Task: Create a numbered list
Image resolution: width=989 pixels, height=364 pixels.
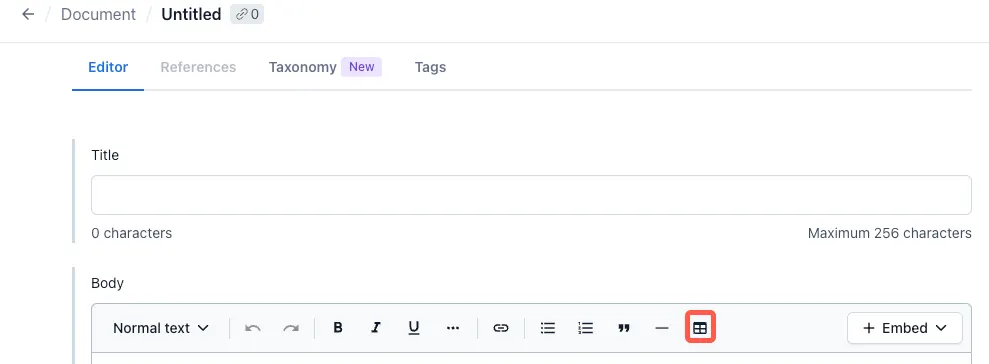Action: (586, 328)
